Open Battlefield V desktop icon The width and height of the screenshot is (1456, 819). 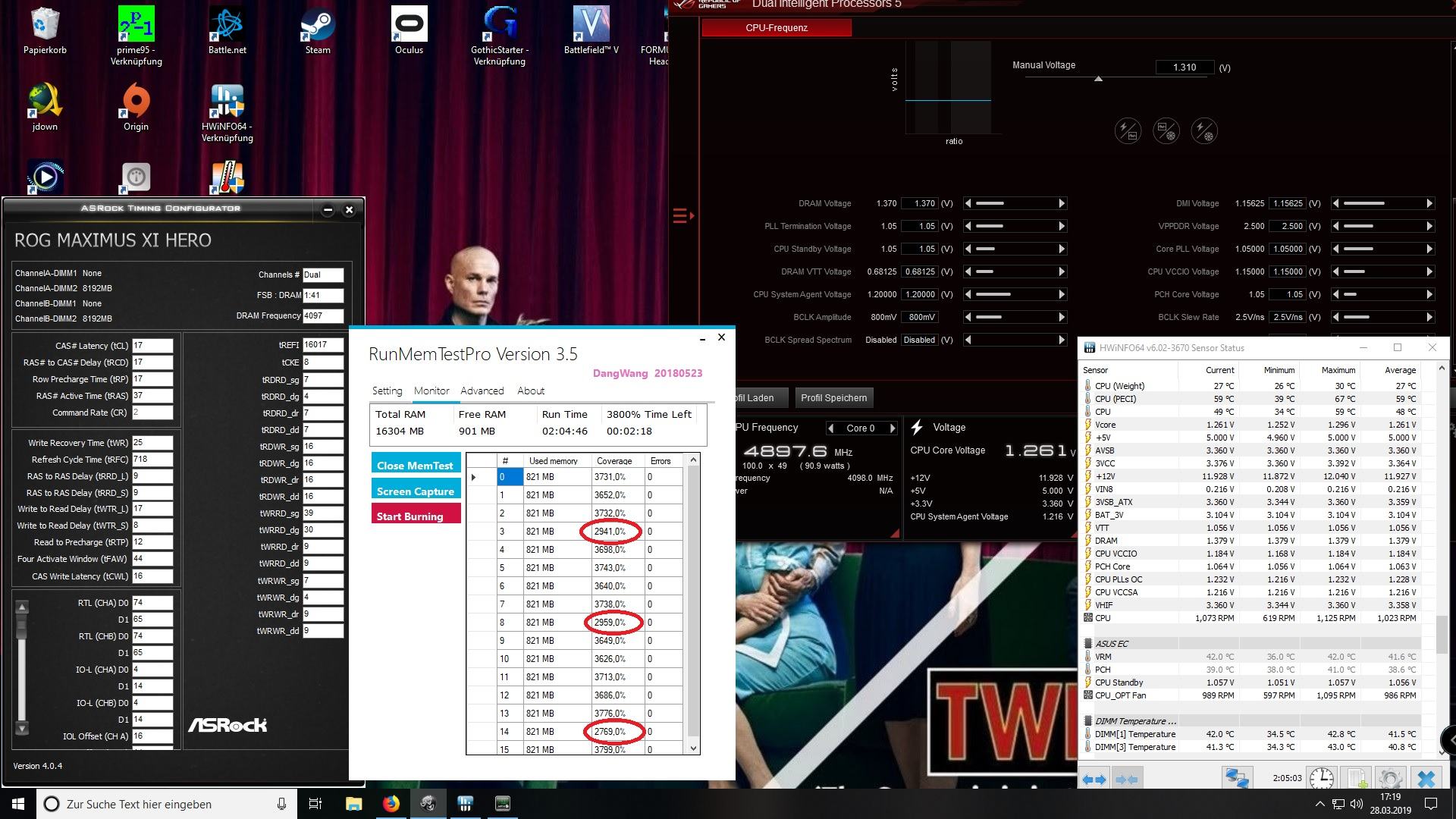click(x=591, y=30)
